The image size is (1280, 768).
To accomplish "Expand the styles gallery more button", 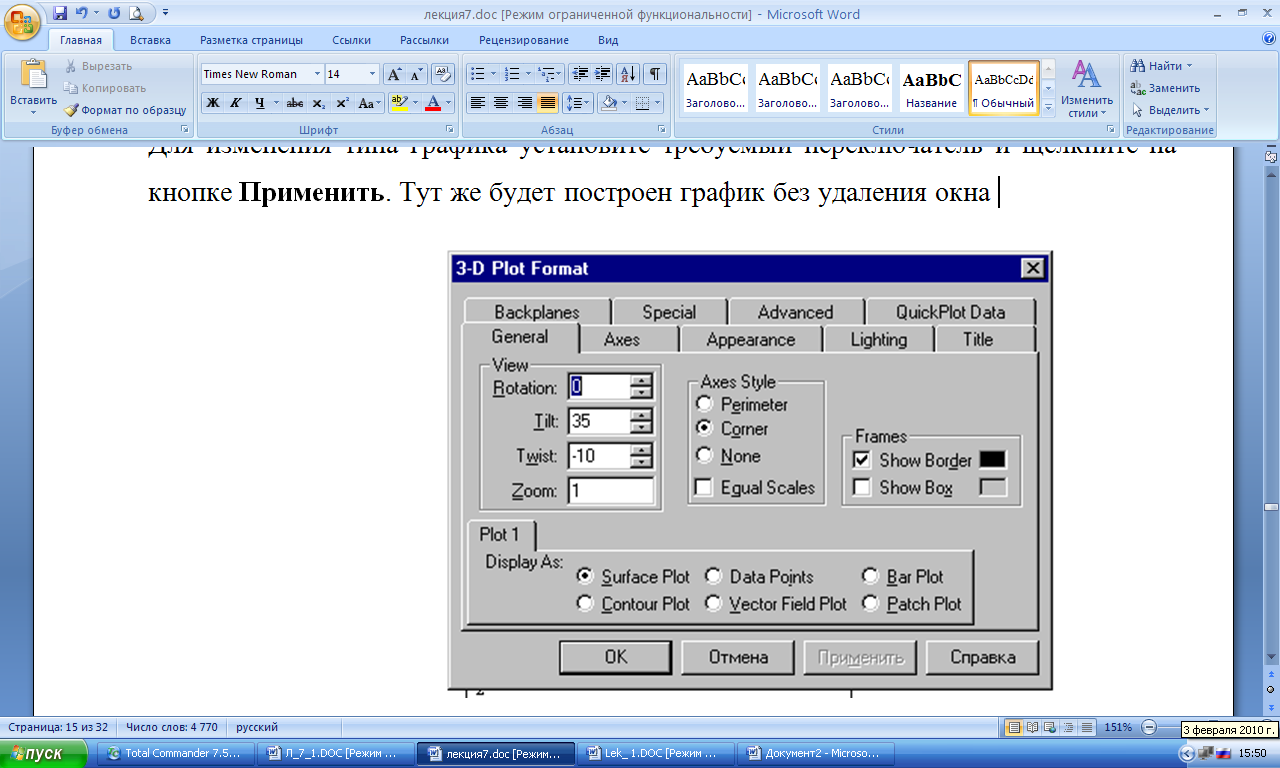I will click(x=1048, y=108).
